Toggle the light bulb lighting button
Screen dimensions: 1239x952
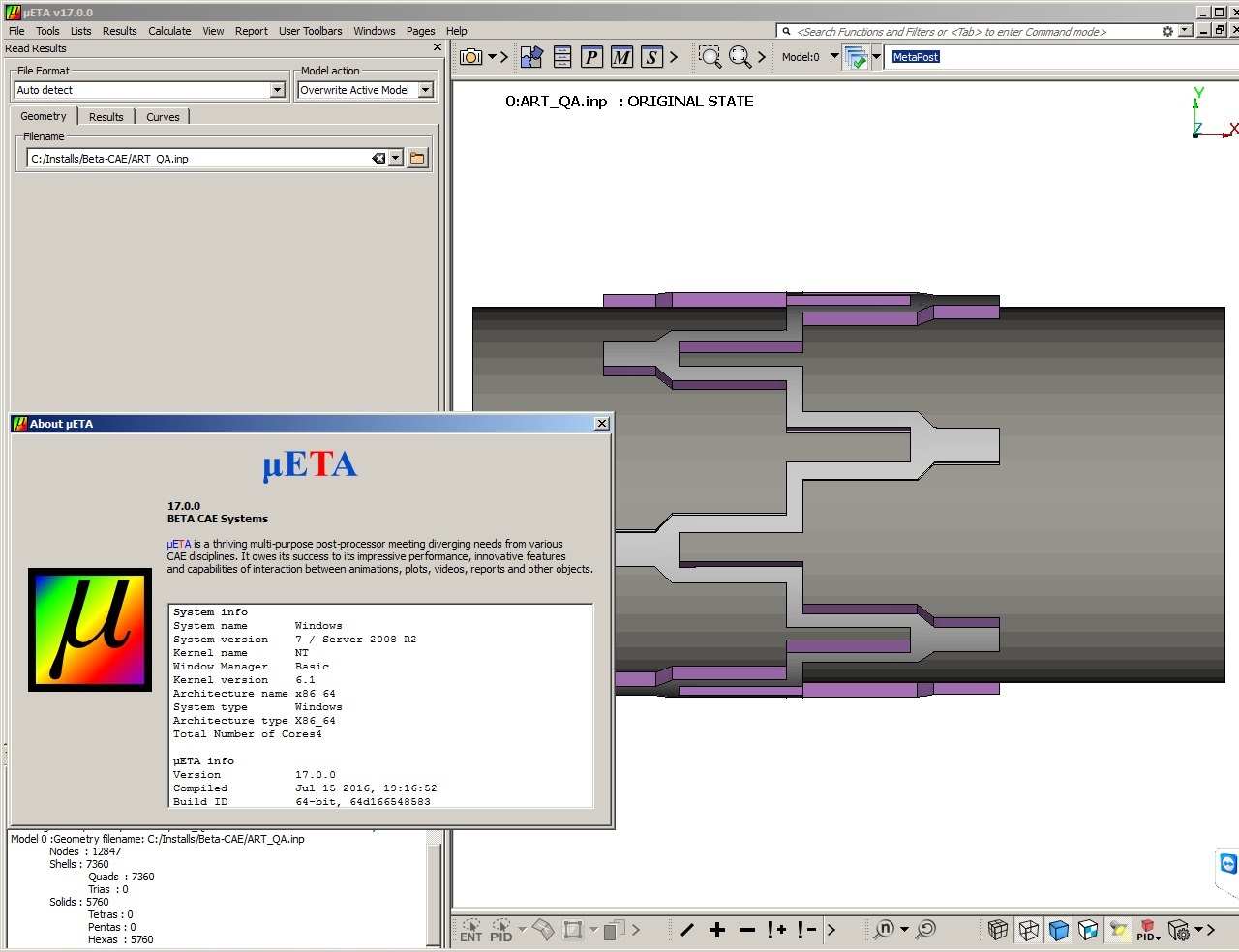click(1118, 930)
